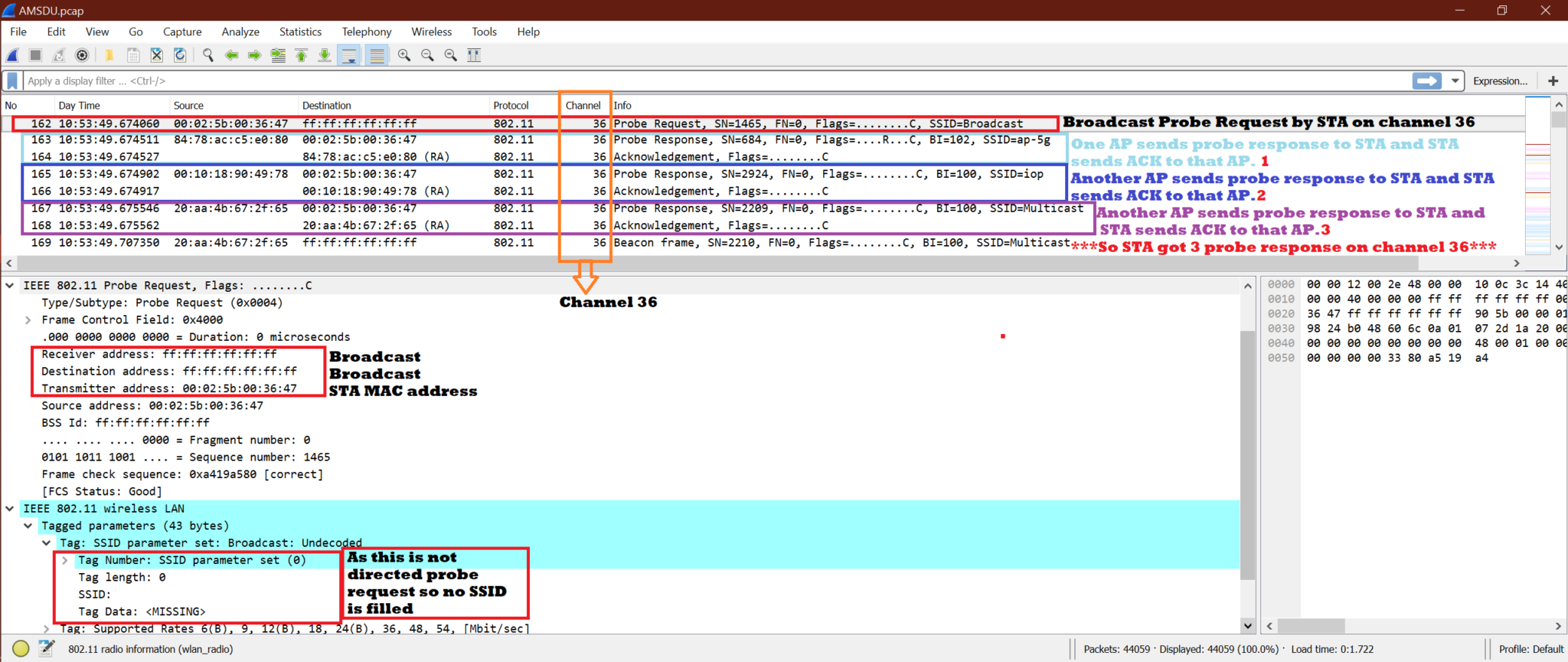
Task: Collapse Tag: SSID parameter set node
Action: (47, 543)
